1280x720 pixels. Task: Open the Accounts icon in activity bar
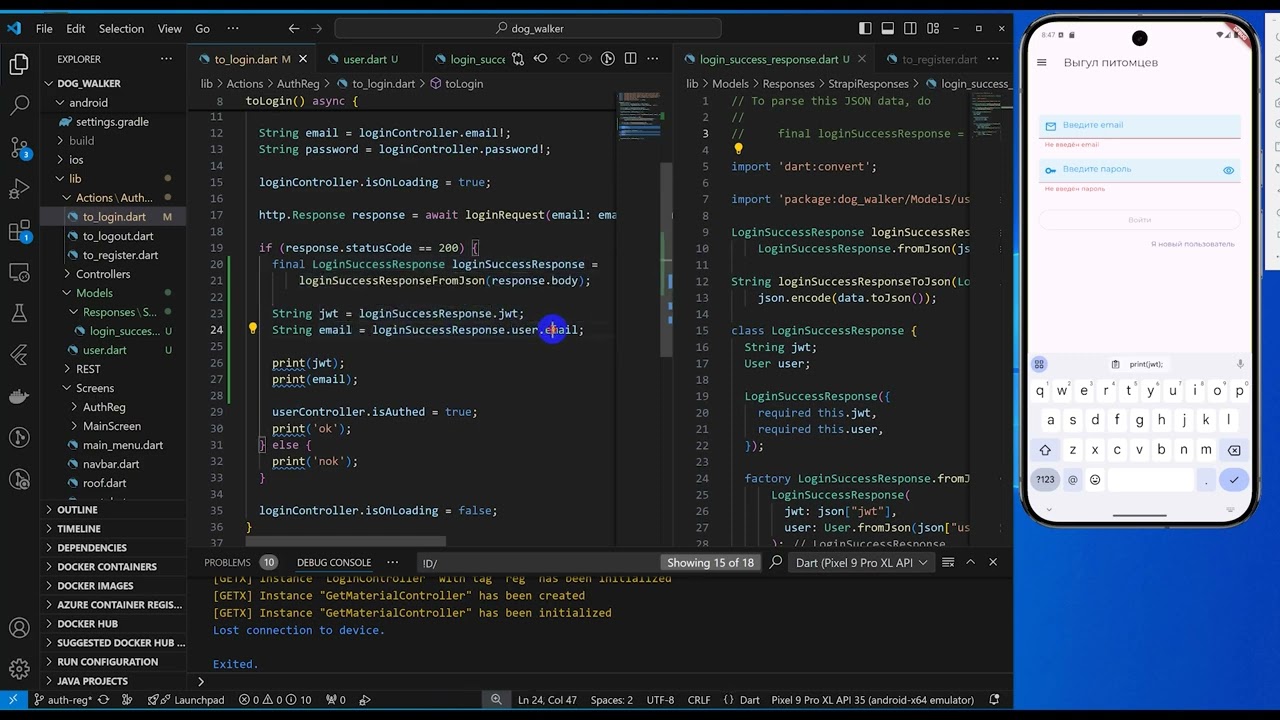(19, 628)
